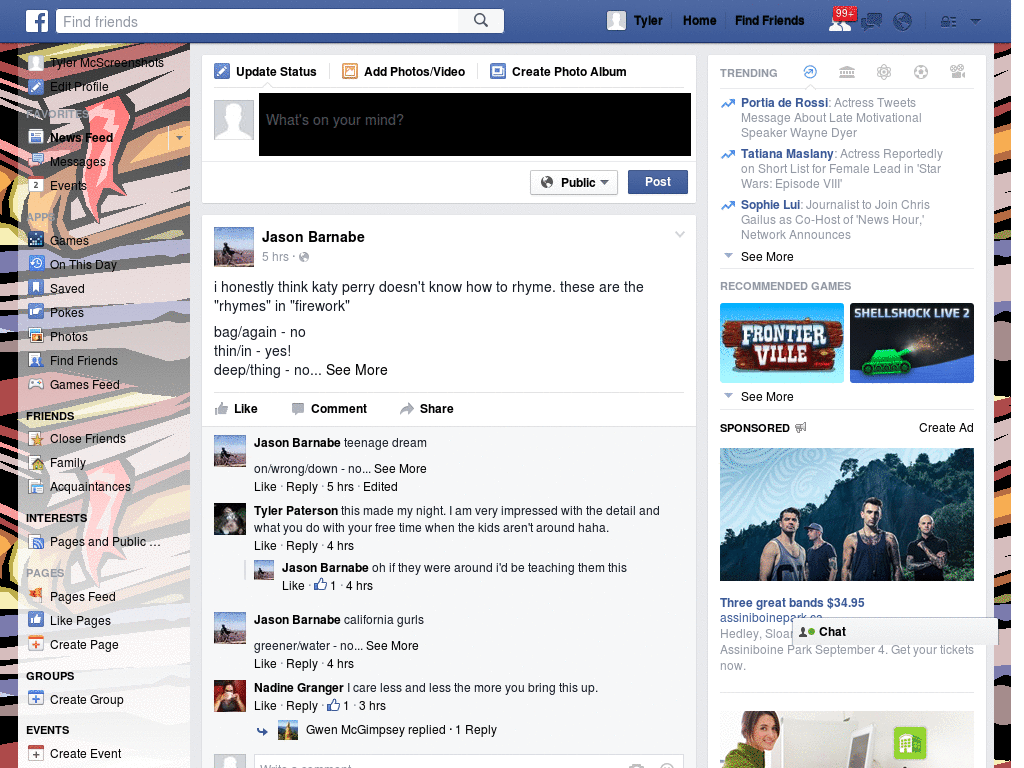Open Jason Barnabe's post profile thumbnail
The image size is (1024, 768).
[x=234, y=247]
